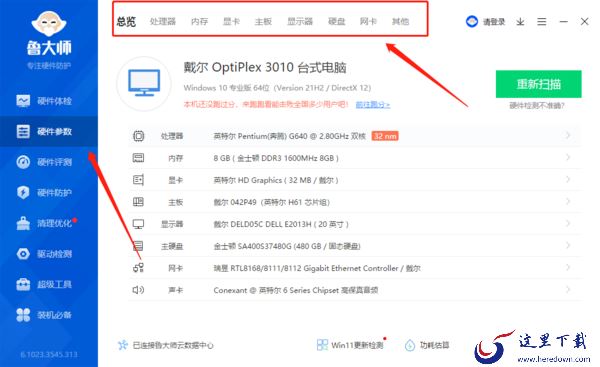Switch to the 主板 tab
The image size is (600, 367).
point(263,21)
